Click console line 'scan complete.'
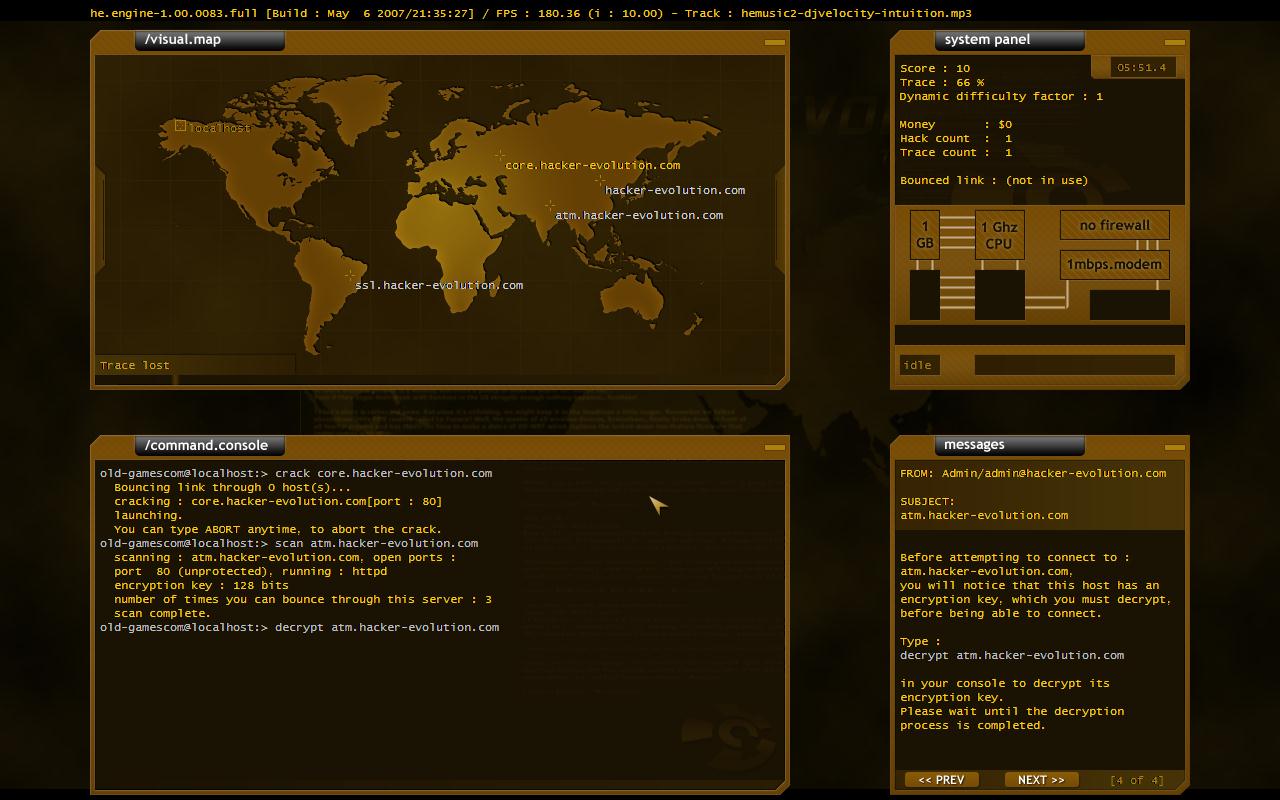 (162, 613)
